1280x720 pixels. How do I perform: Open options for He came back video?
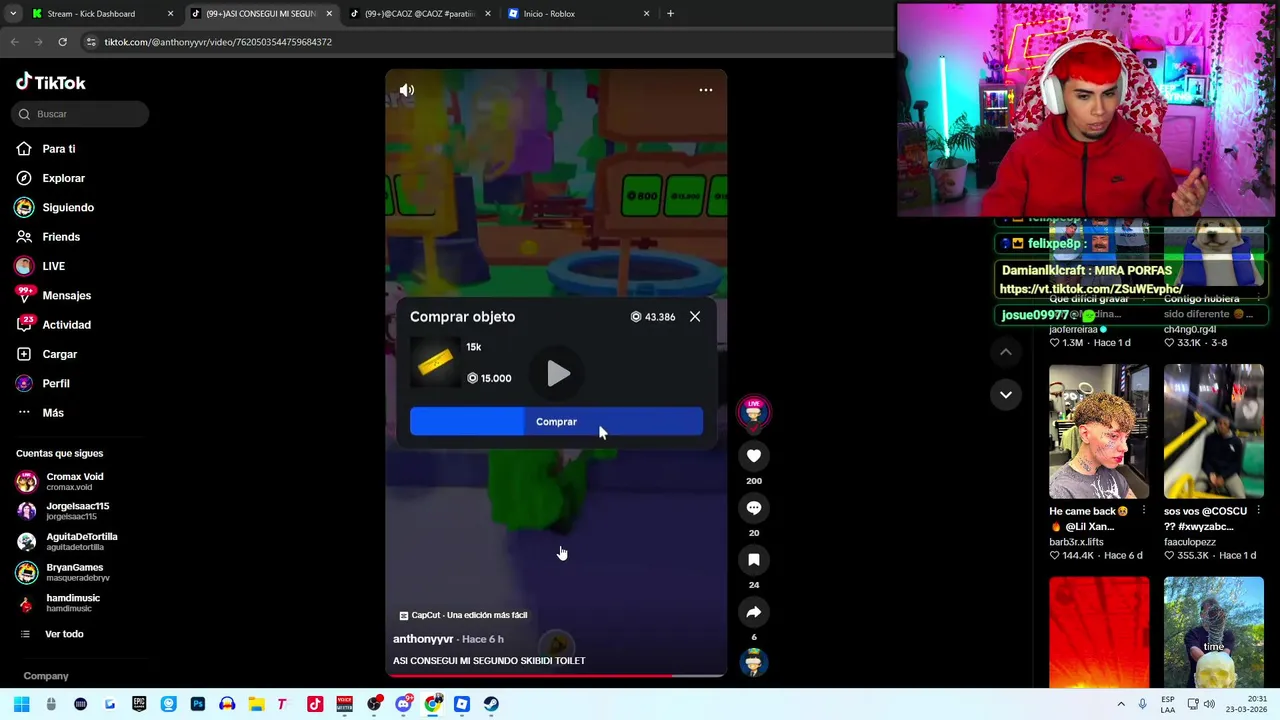point(1144,511)
